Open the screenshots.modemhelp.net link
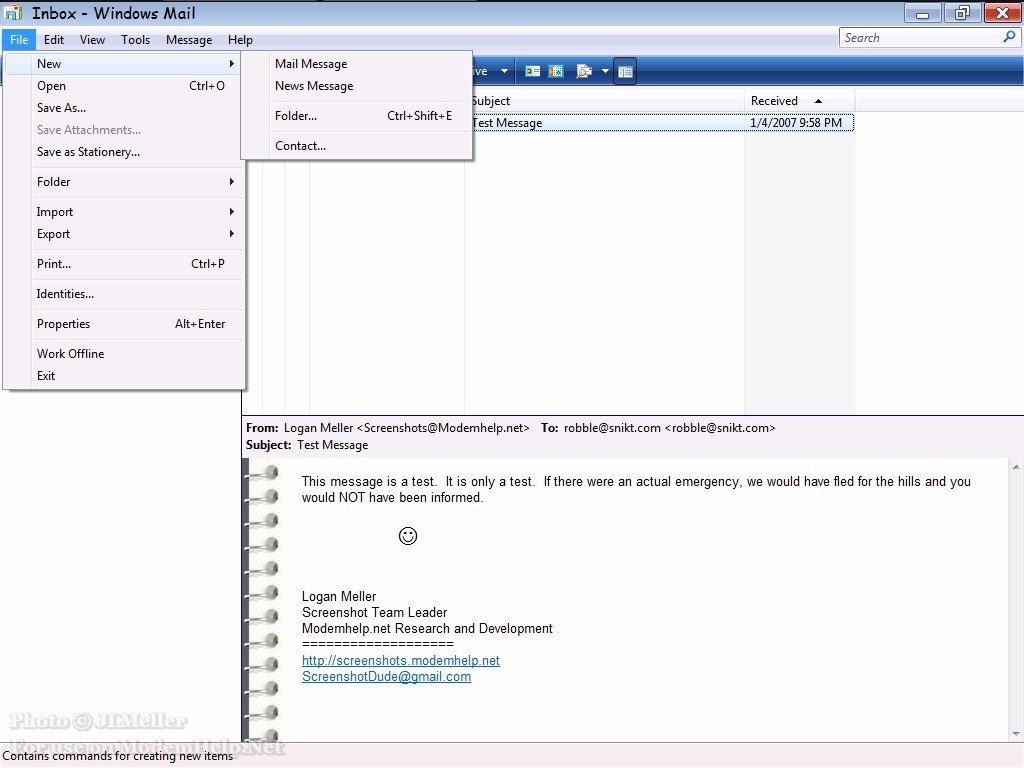This screenshot has height=768, width=1024. click(x=400, y=660)
